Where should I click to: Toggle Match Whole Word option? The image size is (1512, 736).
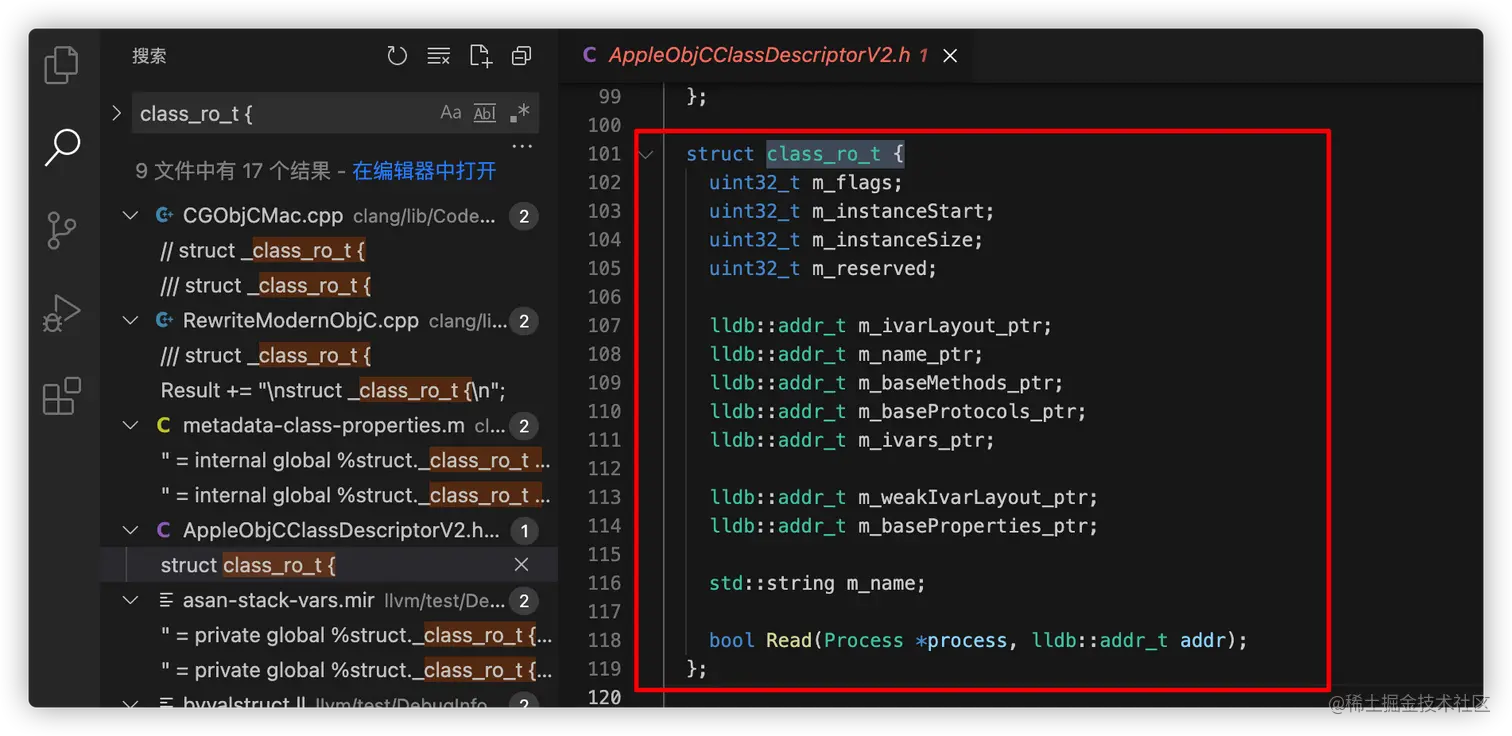click(485, 113)
